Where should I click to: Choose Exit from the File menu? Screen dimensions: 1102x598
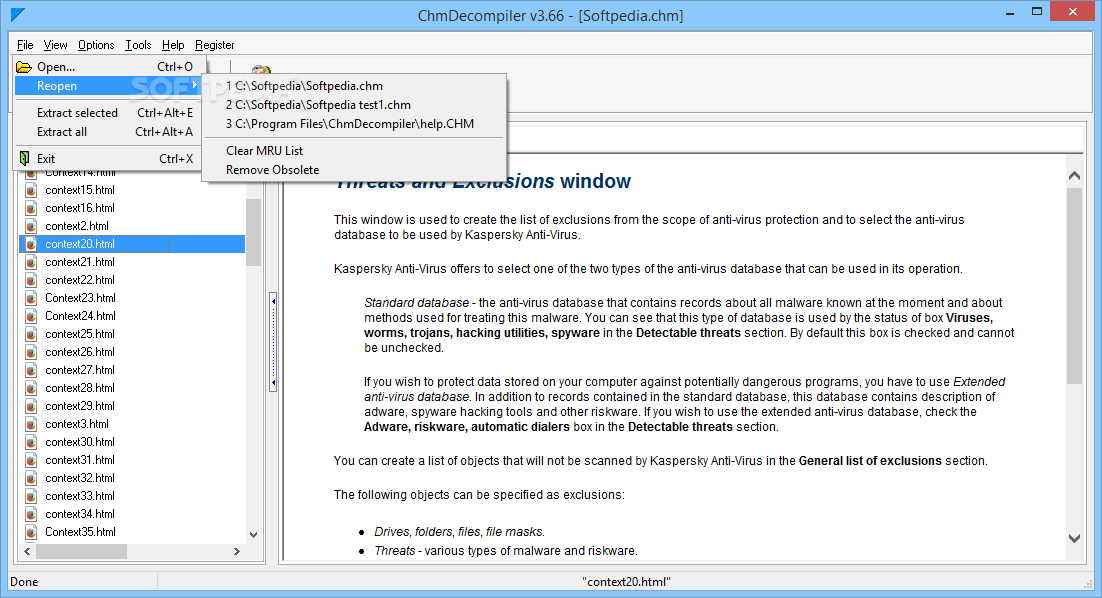click(x=108, y=159)
